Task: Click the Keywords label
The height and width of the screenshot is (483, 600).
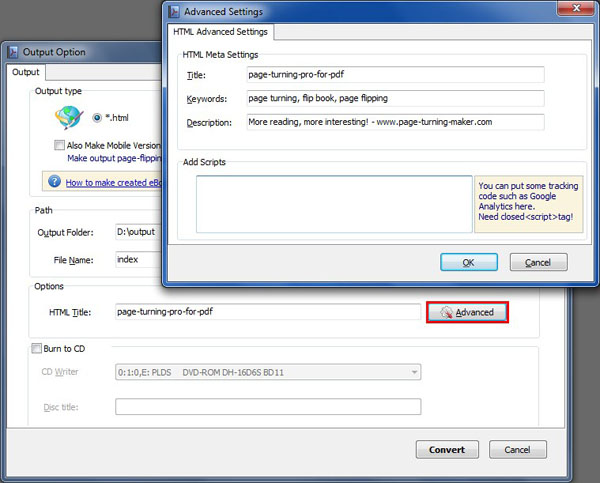Action: [207, 99]
